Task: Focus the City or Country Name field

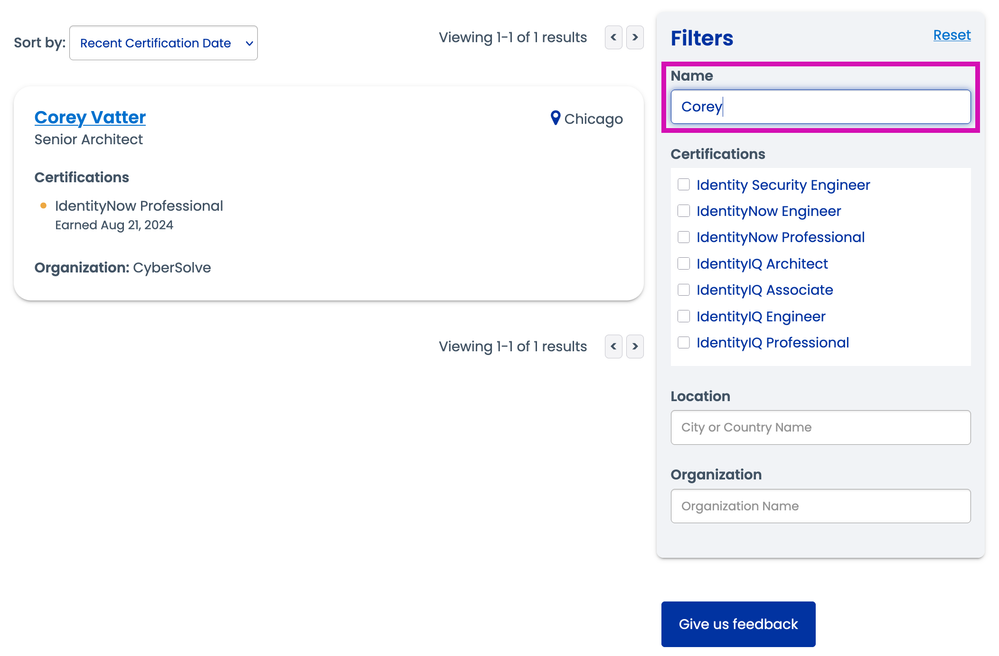Action: pyautogui.click(x=820, y=427)
